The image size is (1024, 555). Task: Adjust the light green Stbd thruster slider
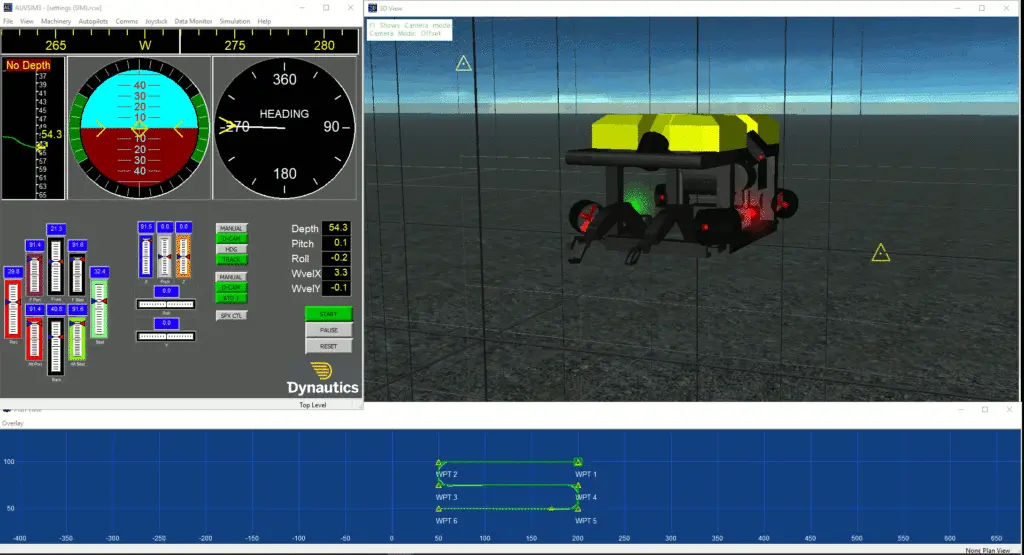[99, 309]
